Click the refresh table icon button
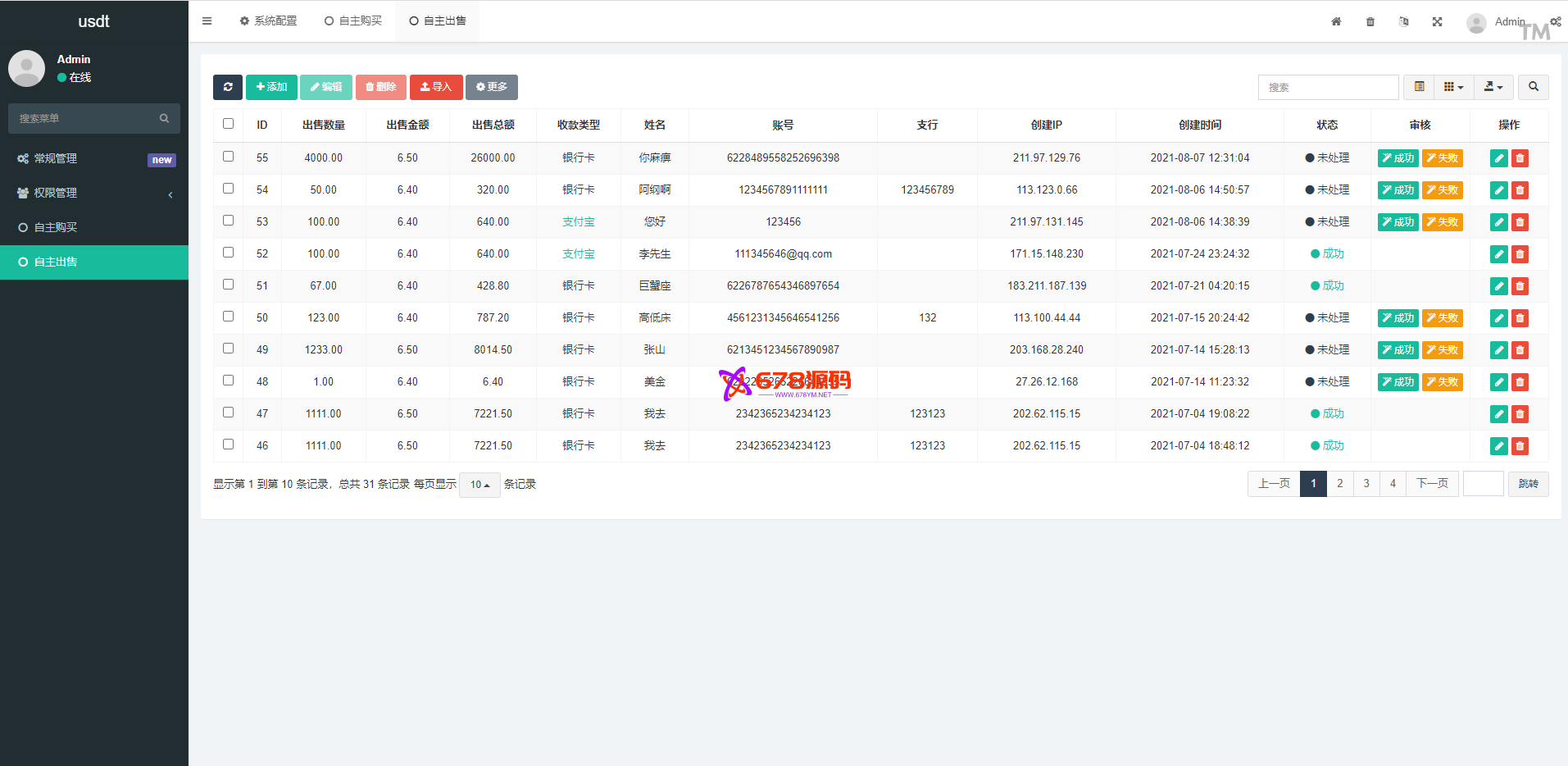Image resolution: width=1568 pixels, height=766 pixels. [x=228, y=87]
